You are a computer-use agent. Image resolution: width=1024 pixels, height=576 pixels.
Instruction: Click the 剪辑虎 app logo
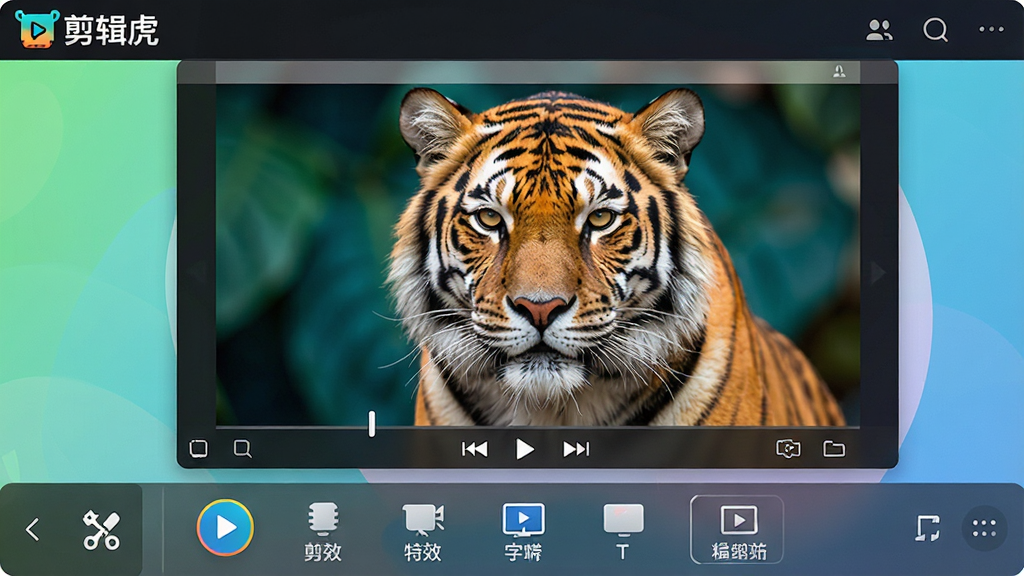click(x=37, y=29)
